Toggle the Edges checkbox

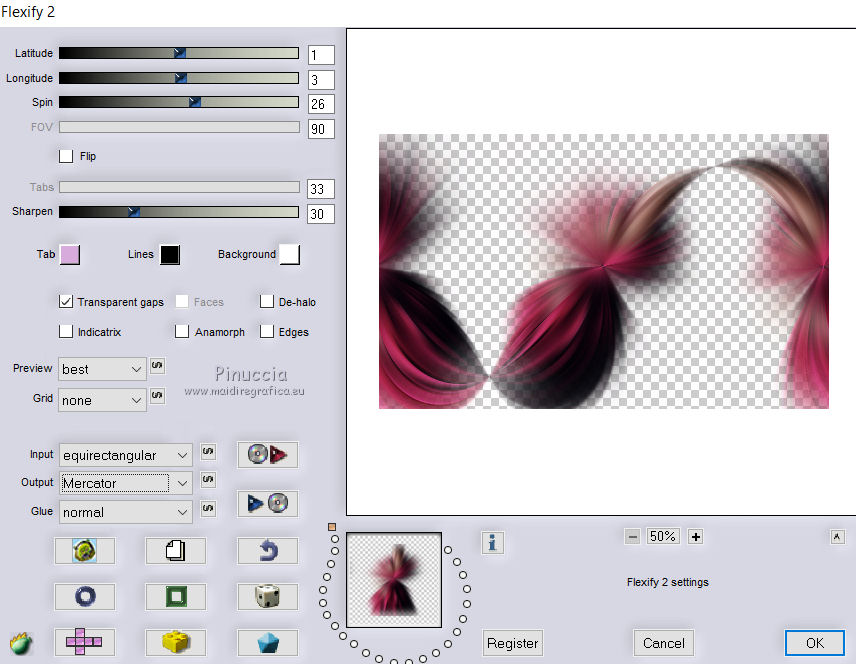coord(267,331)
